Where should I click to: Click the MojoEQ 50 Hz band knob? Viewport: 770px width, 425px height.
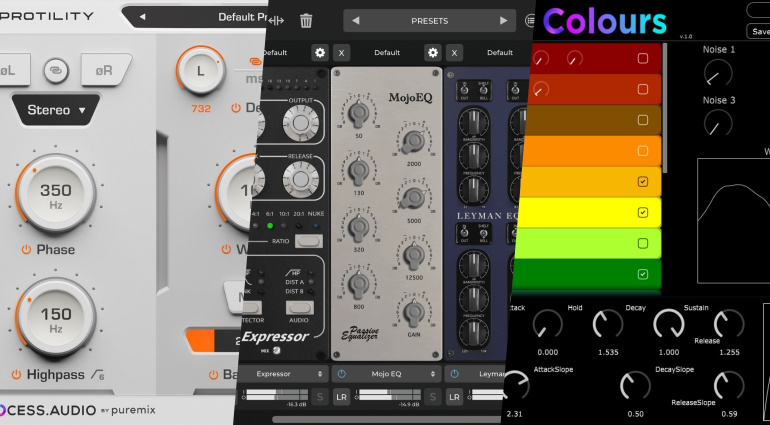(x=359, y=113)
